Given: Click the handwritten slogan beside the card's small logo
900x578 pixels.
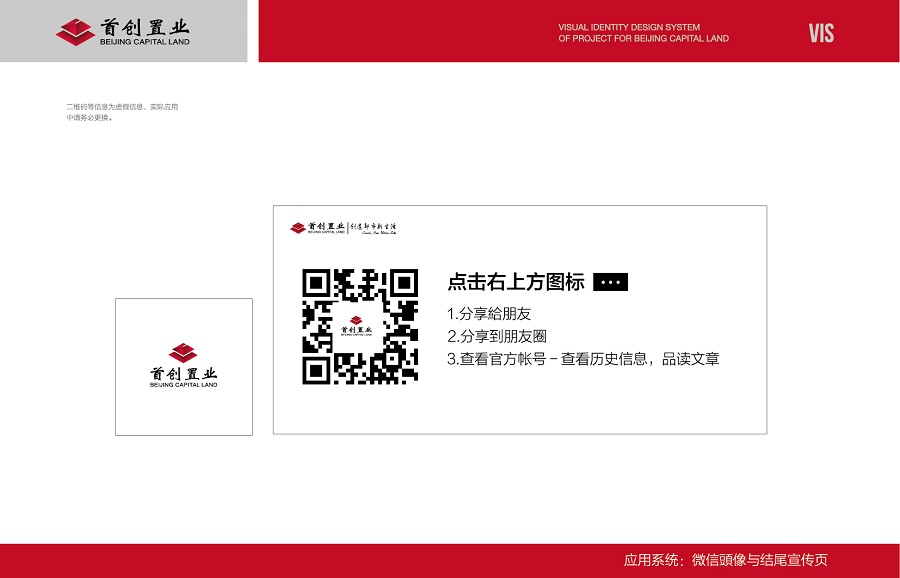Looking at the screenshot, I should pyautogui.click(x=374, y=228).
